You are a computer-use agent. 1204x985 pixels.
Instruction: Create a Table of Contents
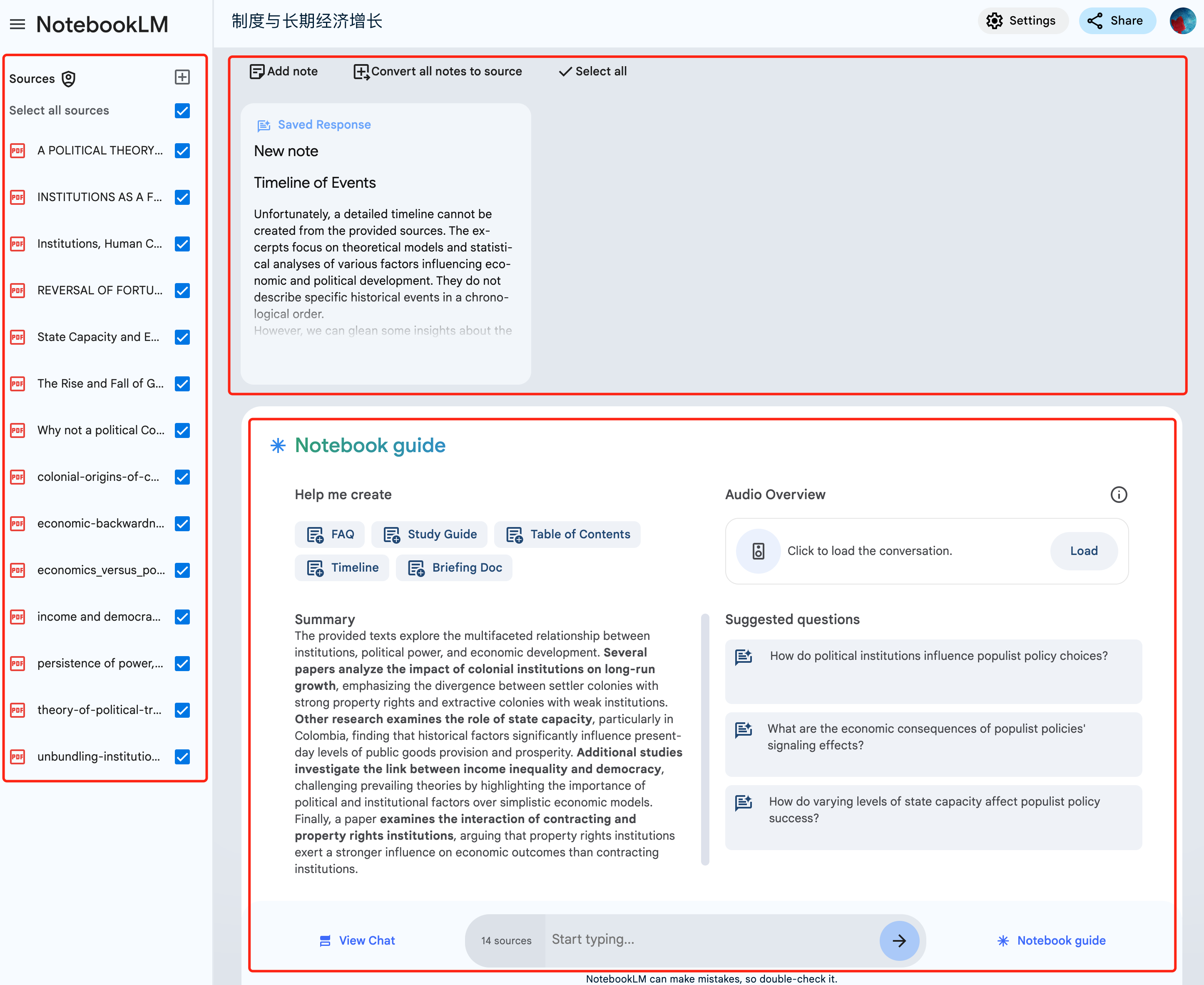567,535
